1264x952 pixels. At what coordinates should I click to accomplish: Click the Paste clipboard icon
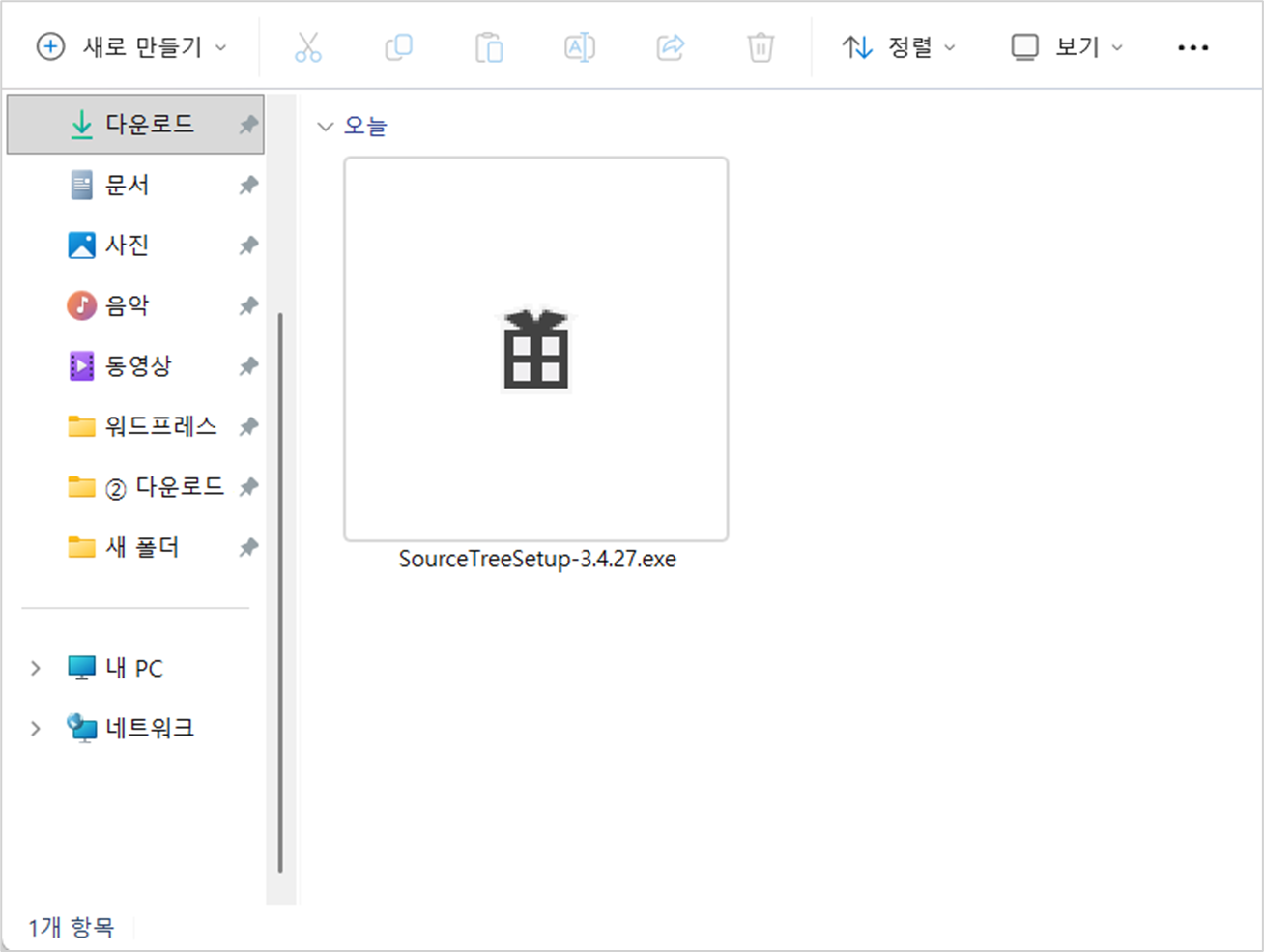coord(489,46)
